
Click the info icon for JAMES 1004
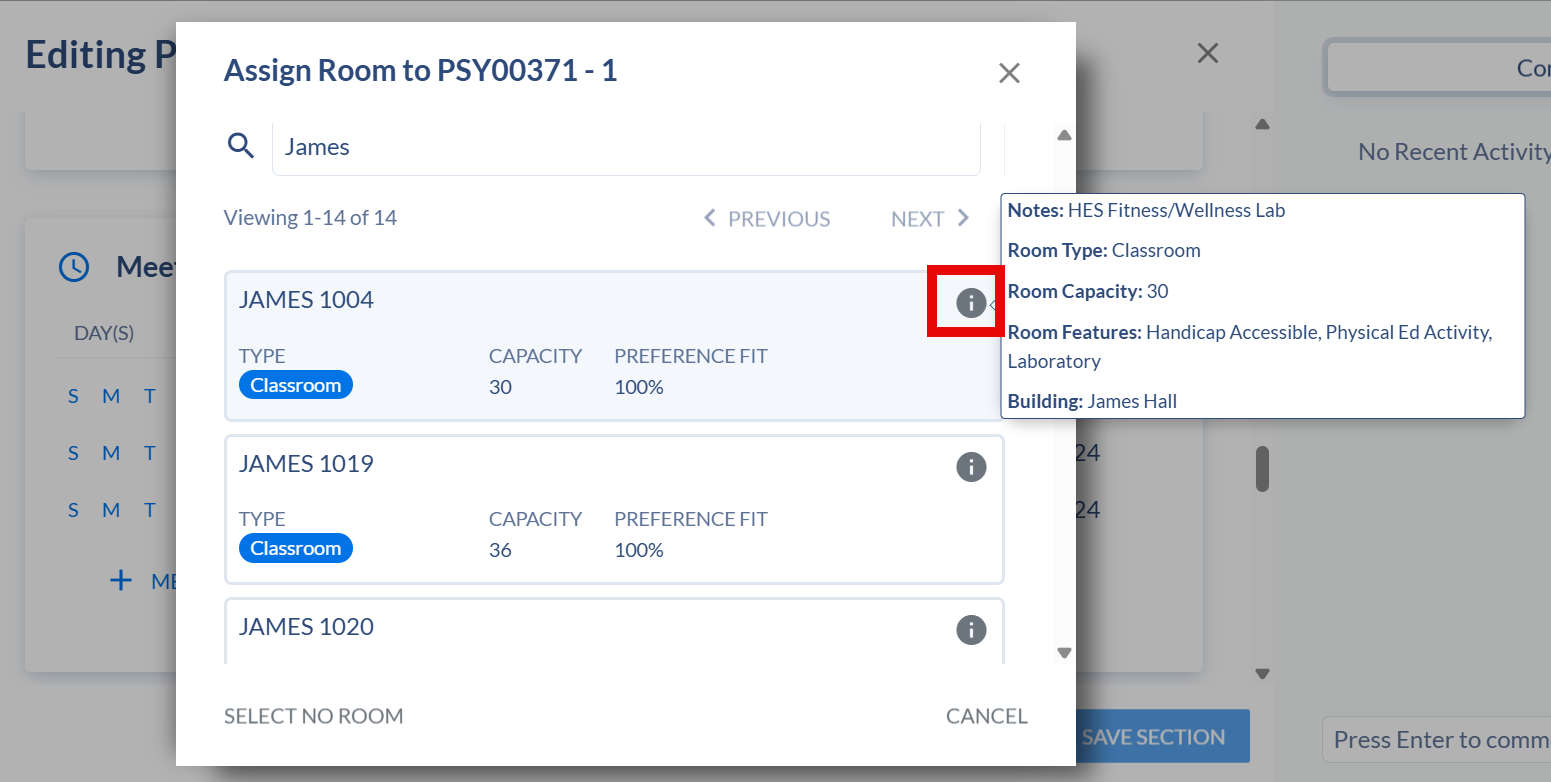971,303
